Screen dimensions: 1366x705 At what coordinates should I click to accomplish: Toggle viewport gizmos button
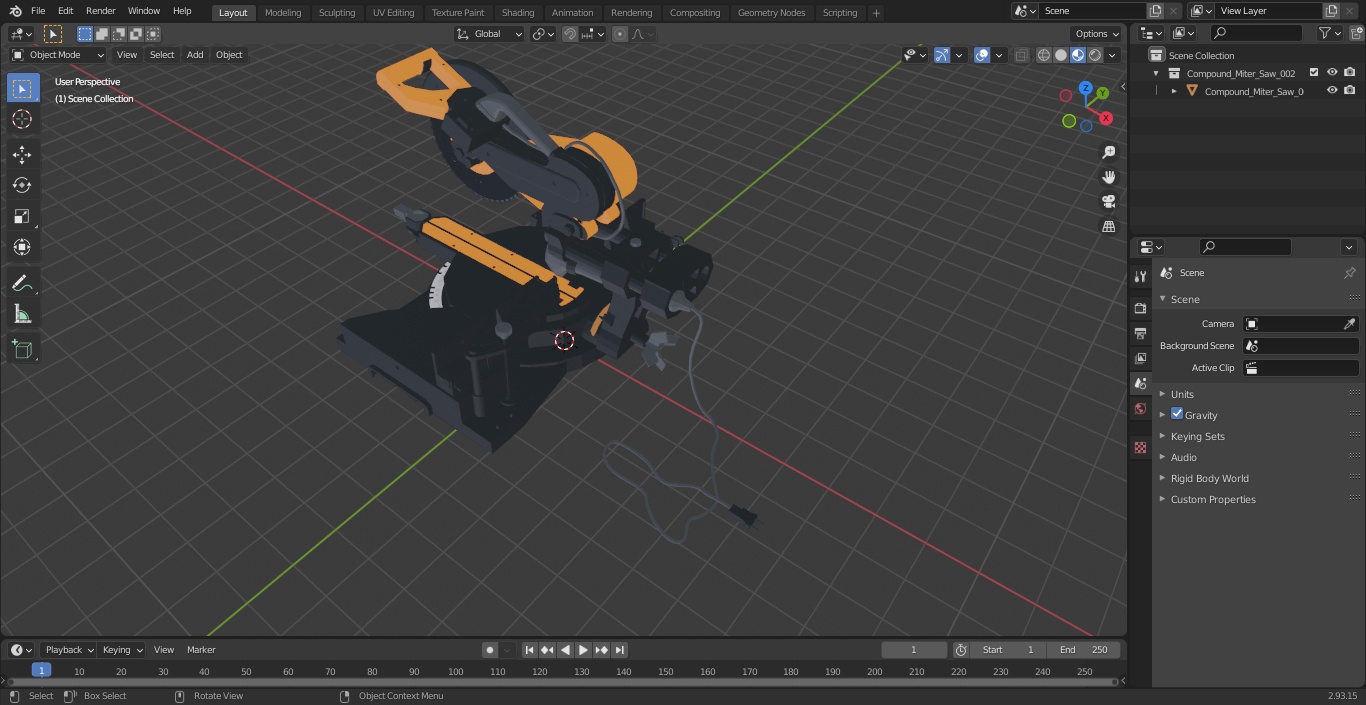942,55
